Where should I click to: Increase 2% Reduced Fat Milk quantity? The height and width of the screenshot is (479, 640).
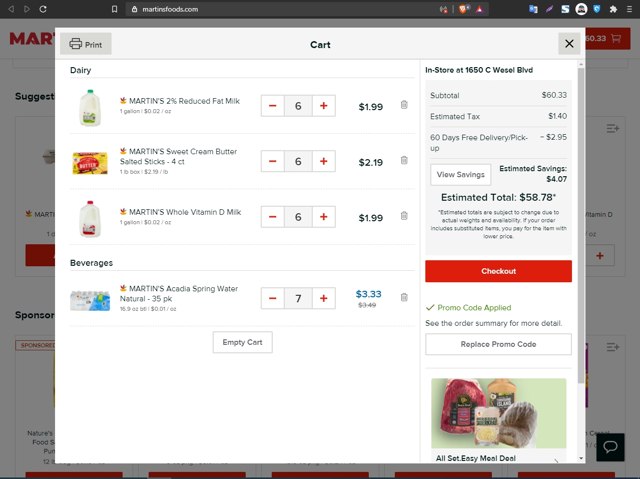pyautogui.click(x=324, y=106)
